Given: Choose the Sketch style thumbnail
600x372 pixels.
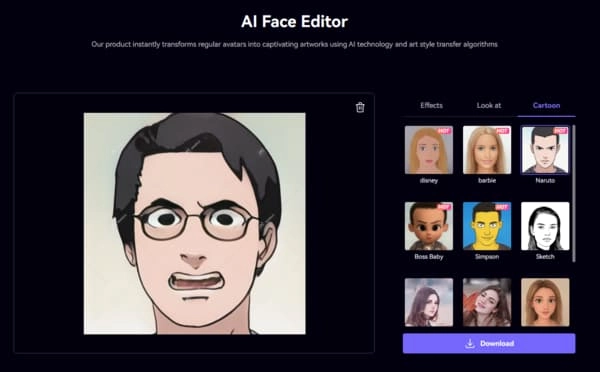Looking at the screenshot, I should click(545, 226).
